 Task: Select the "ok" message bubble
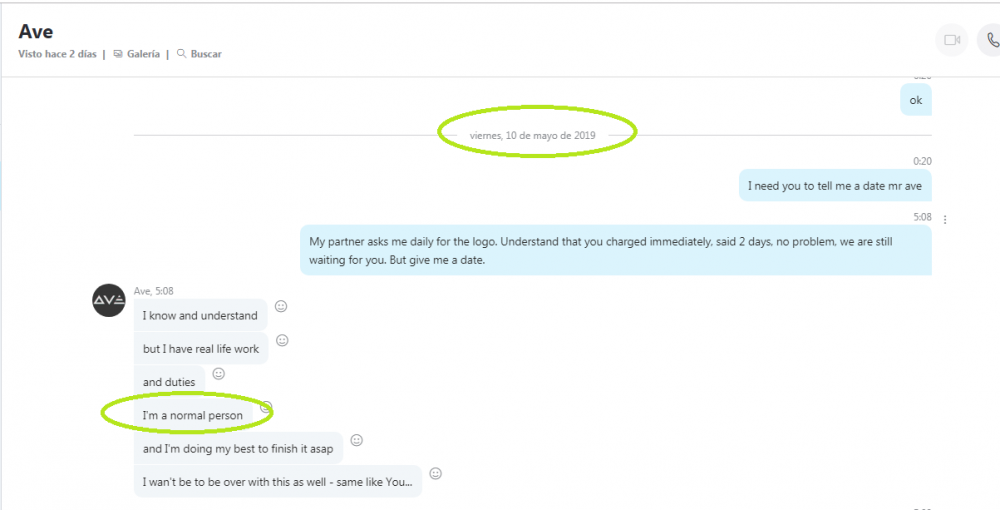click(916, 100)
